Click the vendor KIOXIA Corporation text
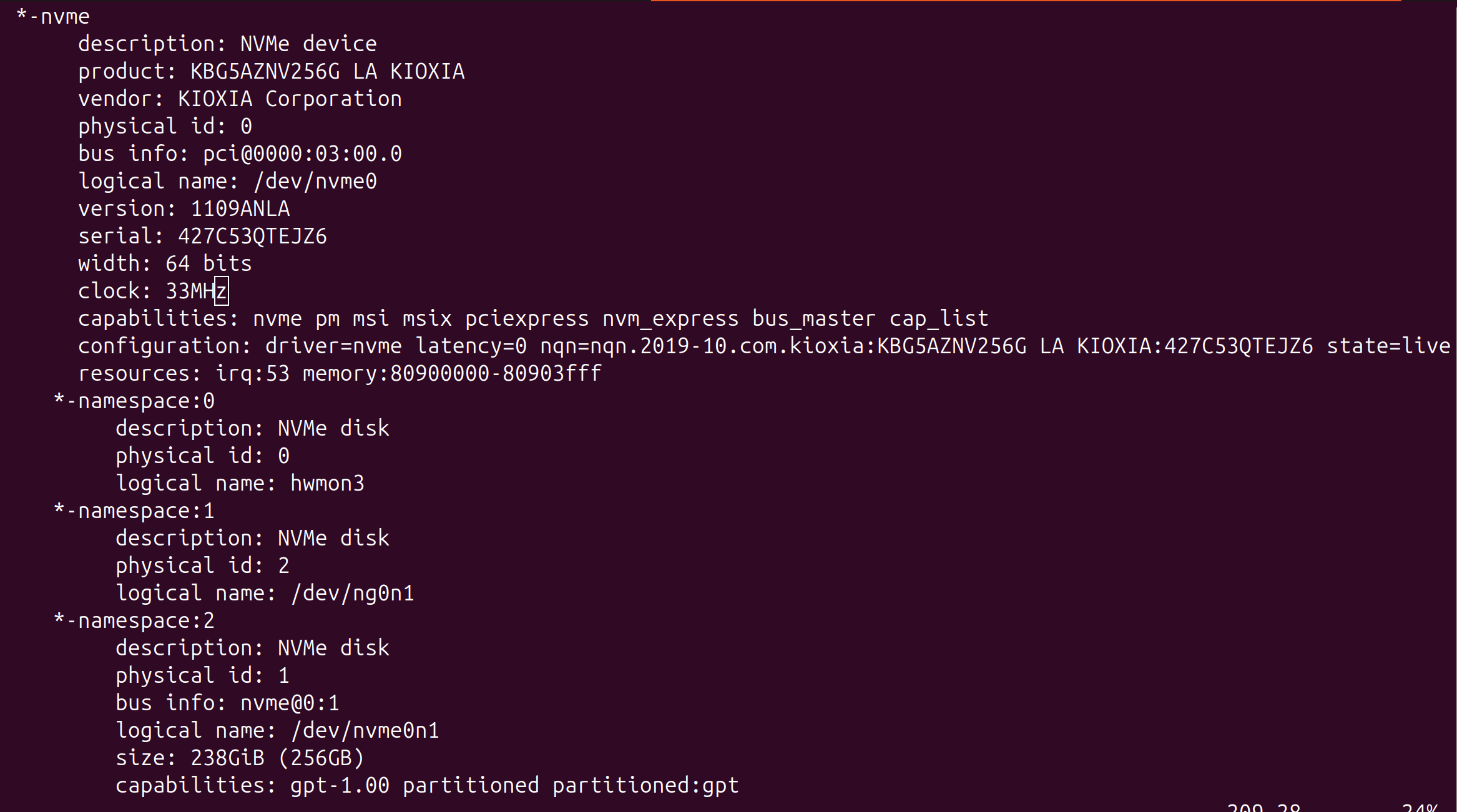 290,99
